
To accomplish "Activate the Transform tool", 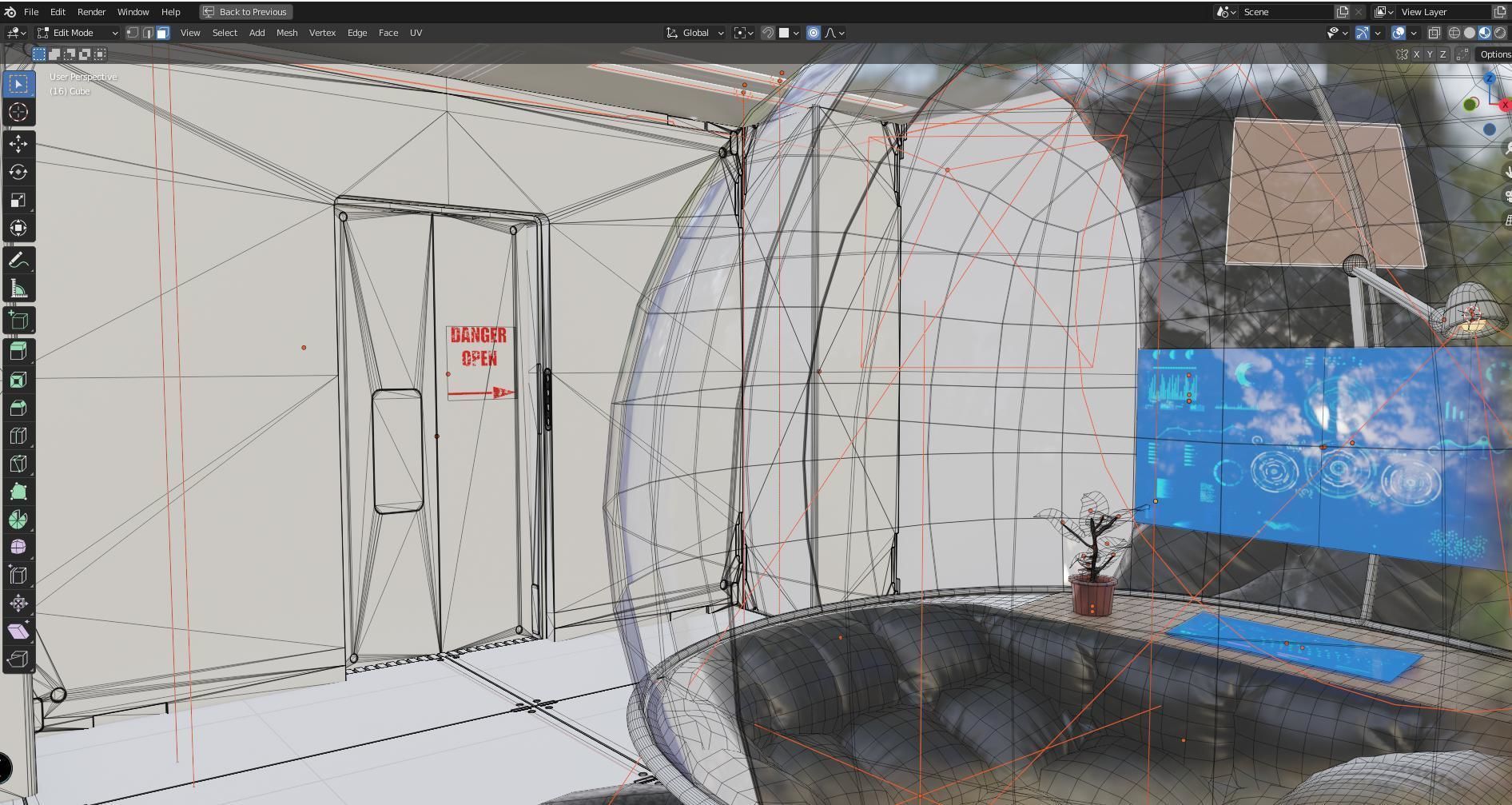I will pyautogui.click(x=18, y=229).
